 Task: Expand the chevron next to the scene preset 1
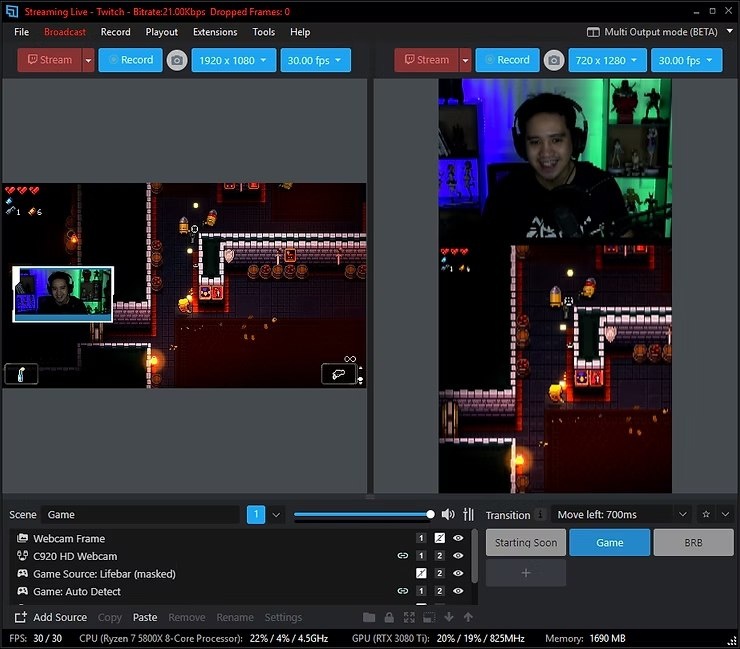coord(277,514)
